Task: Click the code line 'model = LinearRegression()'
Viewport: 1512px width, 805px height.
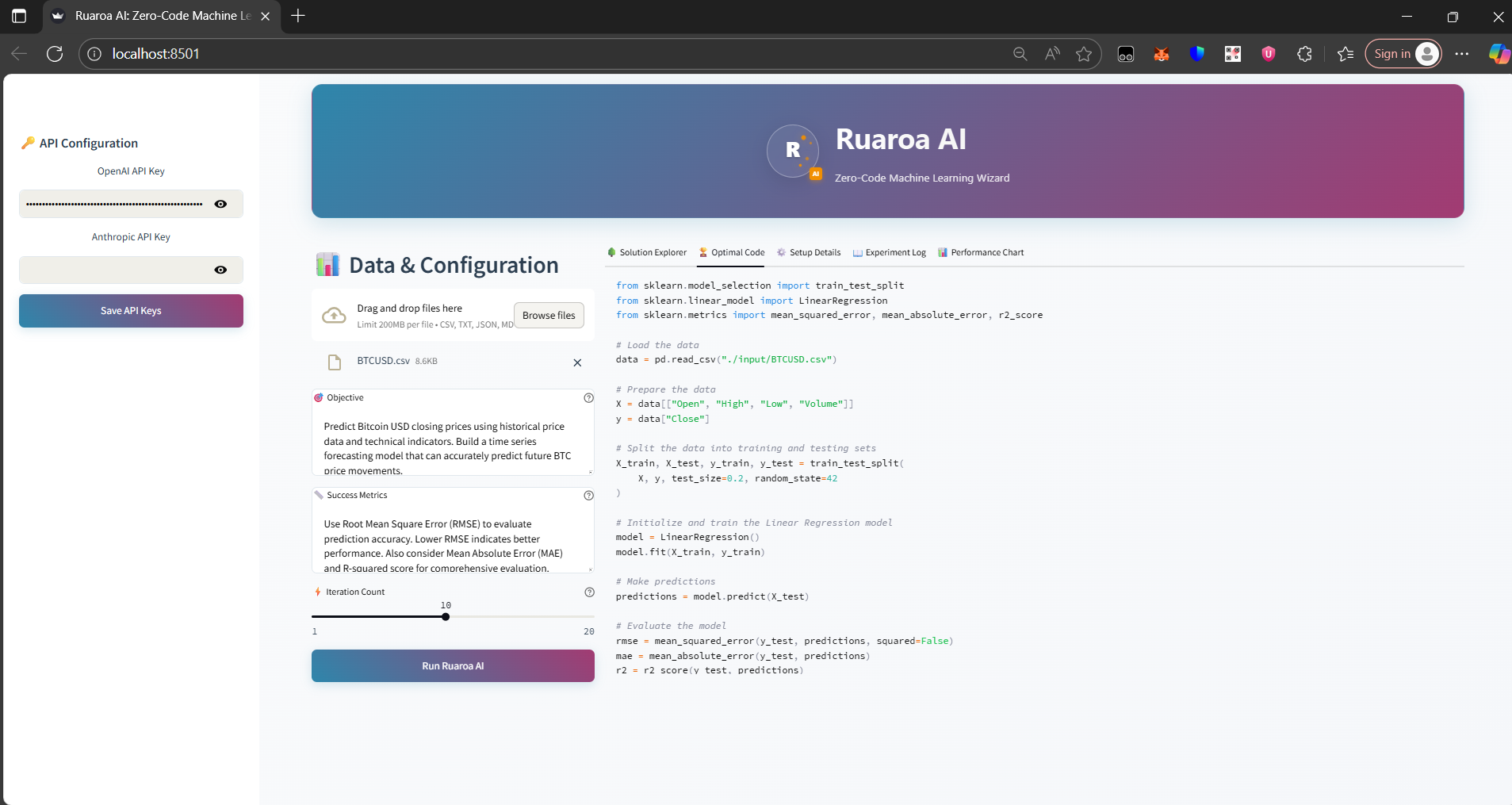Action: click(x=687, y=537)
